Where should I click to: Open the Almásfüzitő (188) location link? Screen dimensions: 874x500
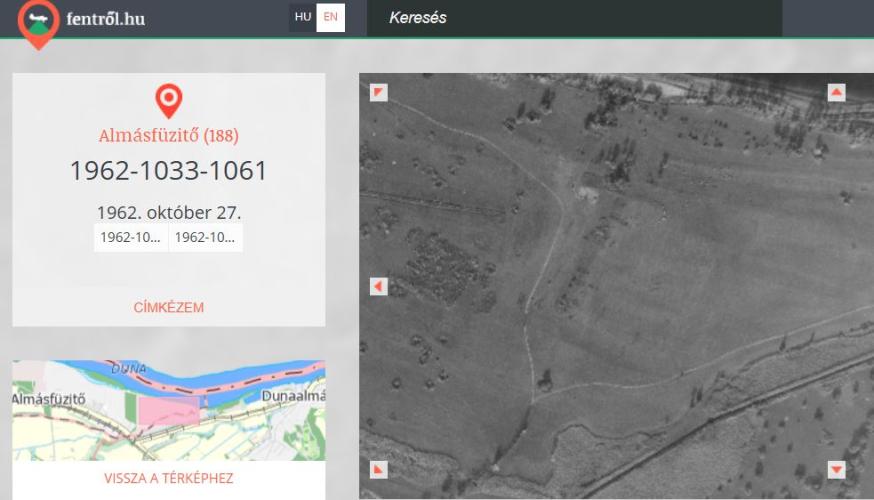(x=168, y=135)
